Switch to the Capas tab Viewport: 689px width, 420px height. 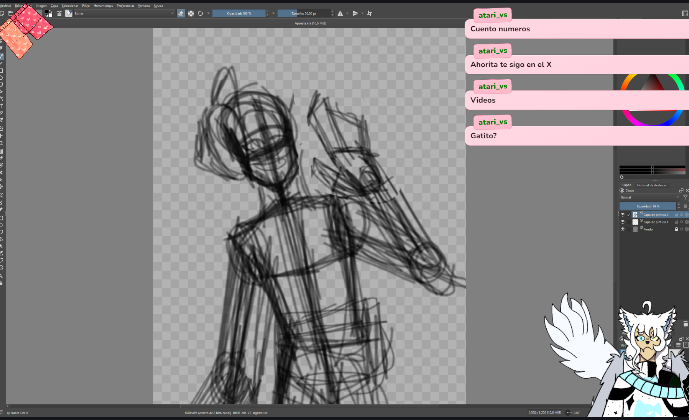pyautogui.click(x=627, y=185)
